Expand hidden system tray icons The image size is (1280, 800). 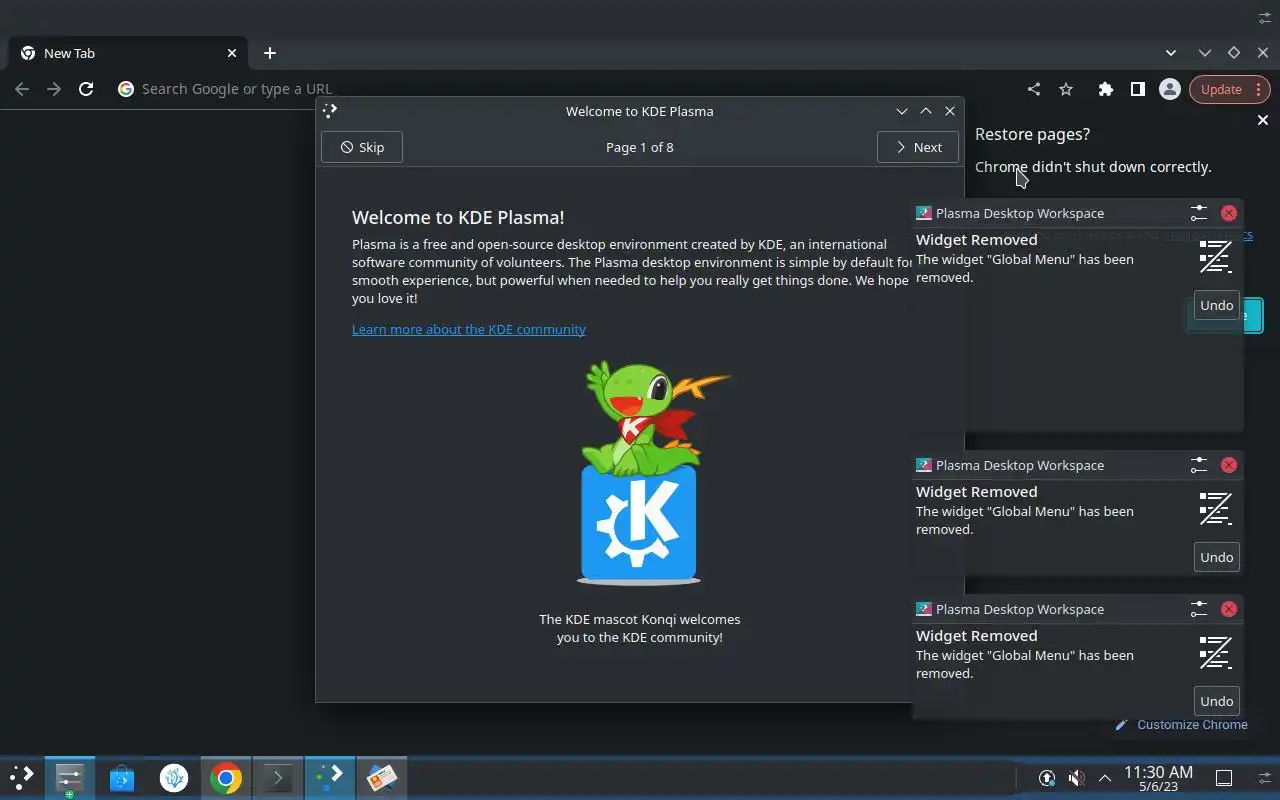[1105, 778]
